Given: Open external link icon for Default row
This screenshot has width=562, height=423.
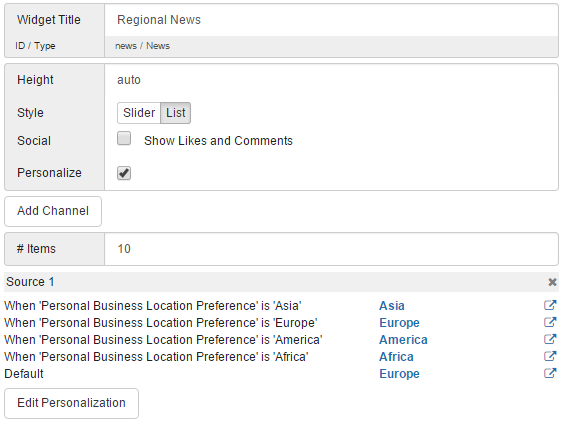Looking at the screenshot, I should coord(550,373).
